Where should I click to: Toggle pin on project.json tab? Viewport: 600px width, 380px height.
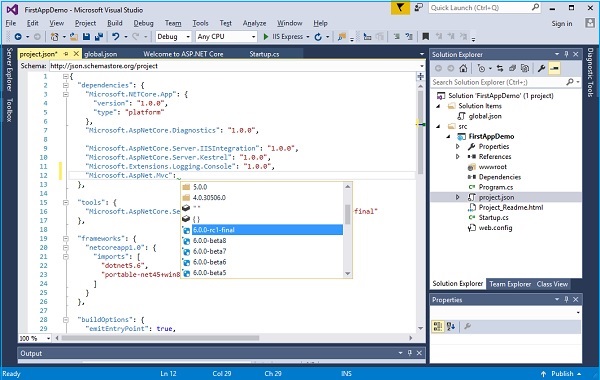tap(66, 54)
